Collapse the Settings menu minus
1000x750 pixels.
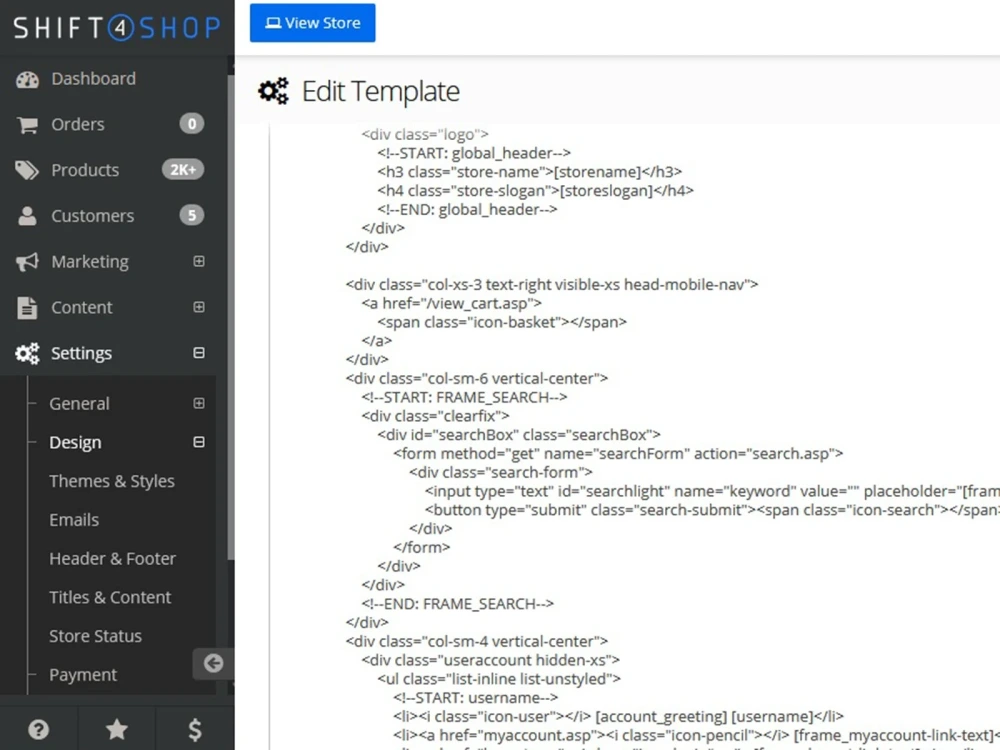[x=199, y=353]
